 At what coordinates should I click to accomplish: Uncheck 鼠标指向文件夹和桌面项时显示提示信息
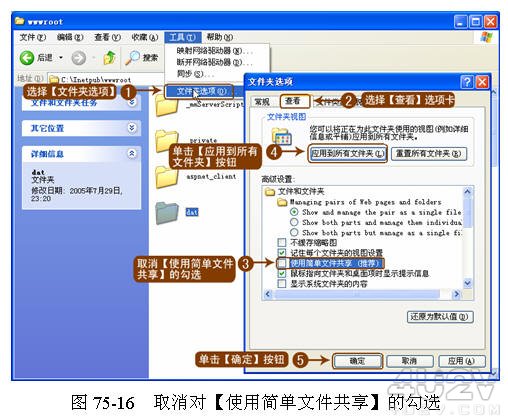282,274
